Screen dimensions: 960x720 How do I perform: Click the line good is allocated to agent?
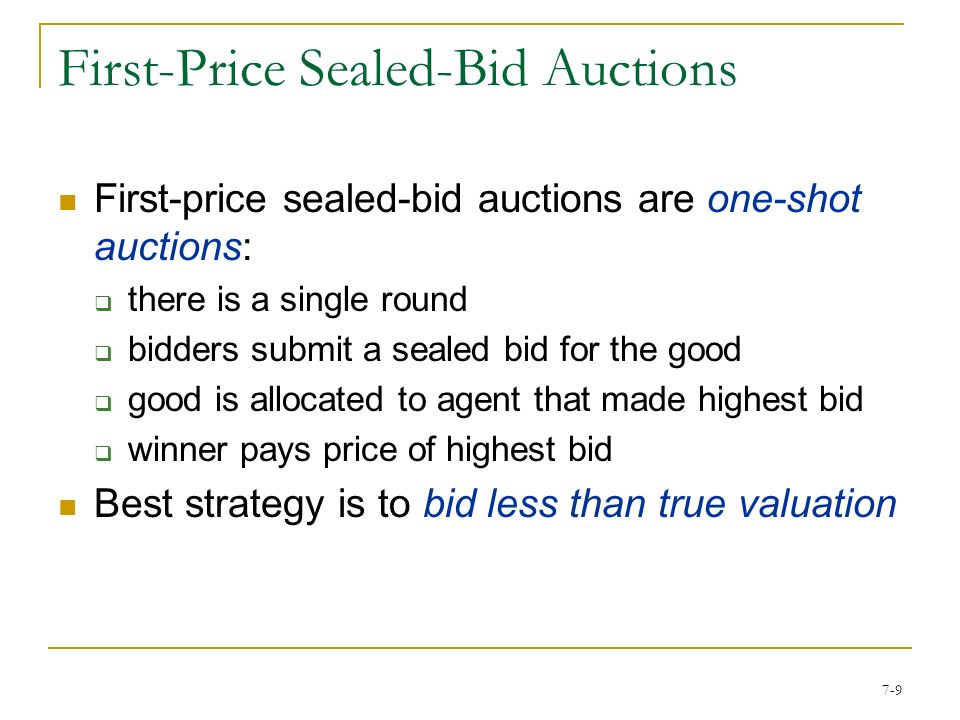[x=495, y=400]
